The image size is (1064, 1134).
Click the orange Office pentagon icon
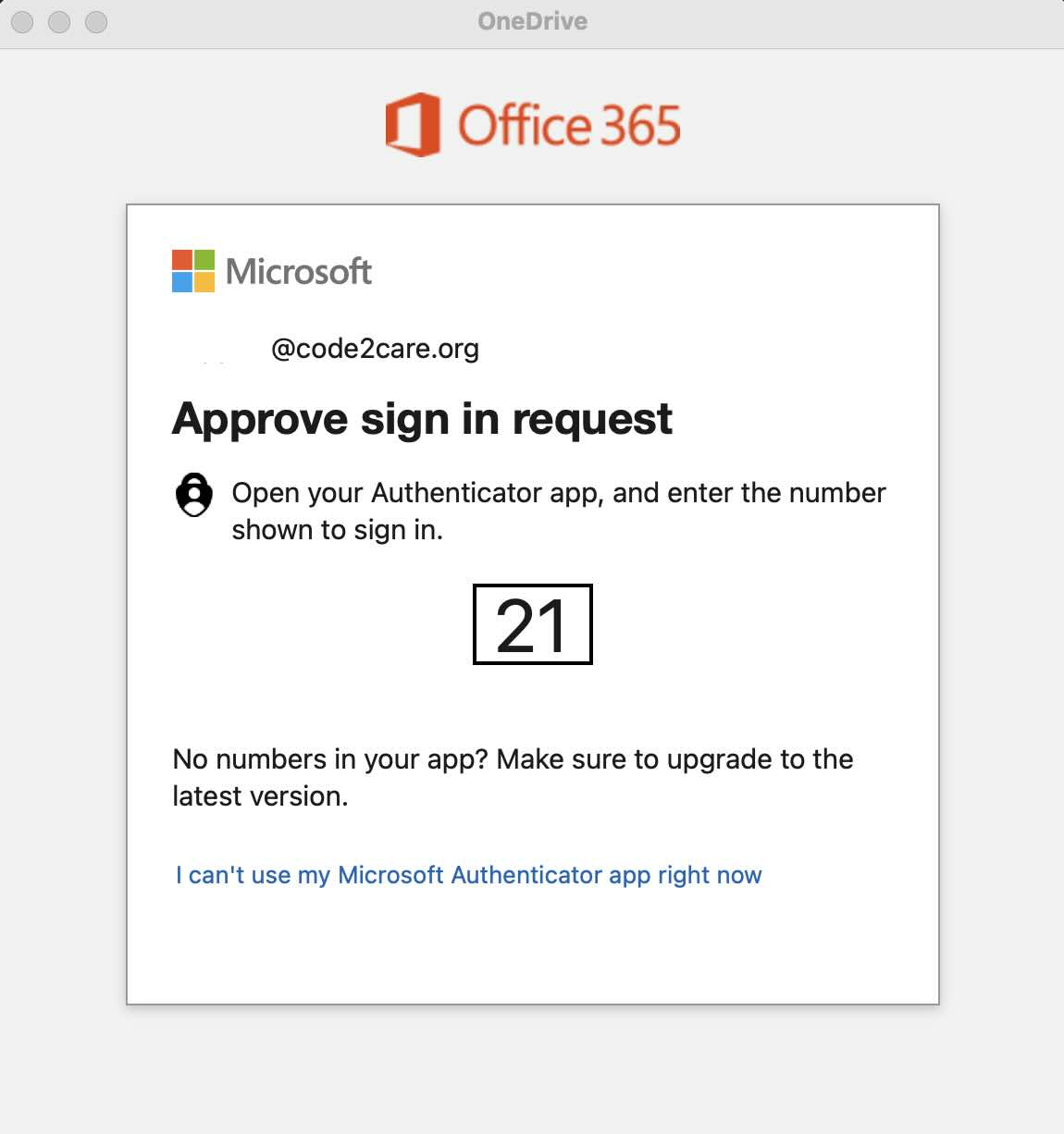pyautogui.click(x=414, y=125)
